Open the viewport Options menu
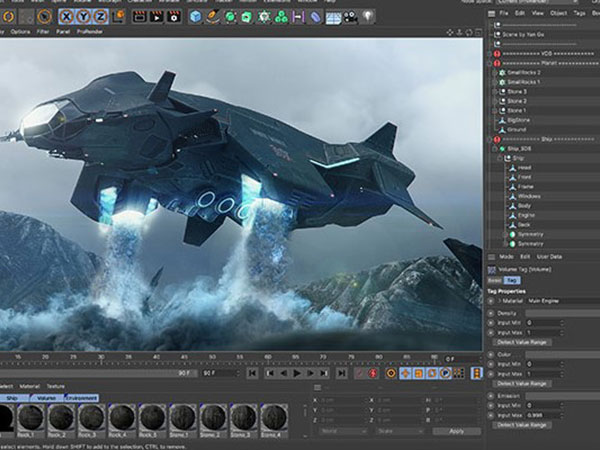Screen dimensions: 600x450 tap(20, 32)
